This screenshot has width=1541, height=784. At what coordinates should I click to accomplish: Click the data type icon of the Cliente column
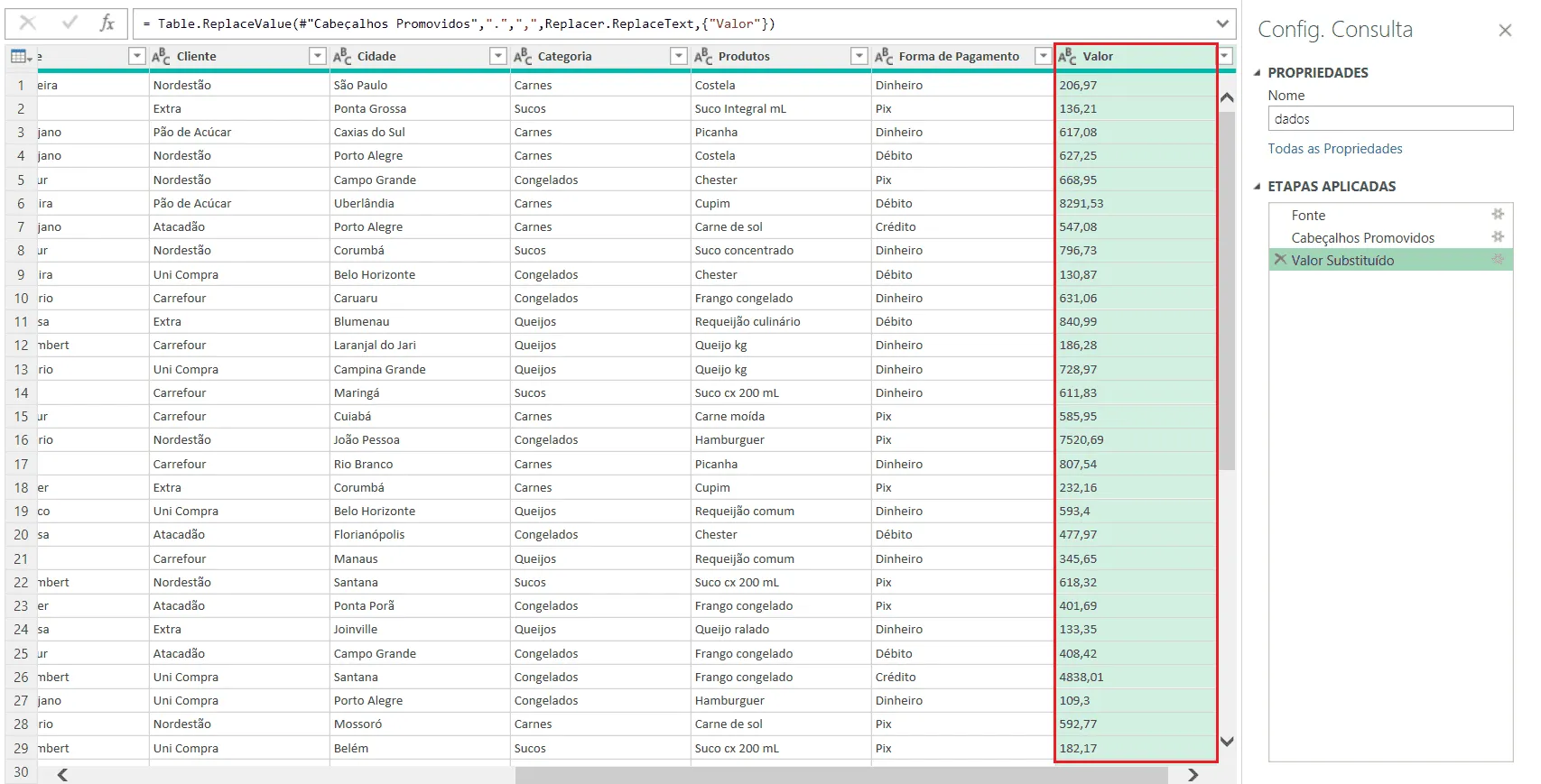162,56
